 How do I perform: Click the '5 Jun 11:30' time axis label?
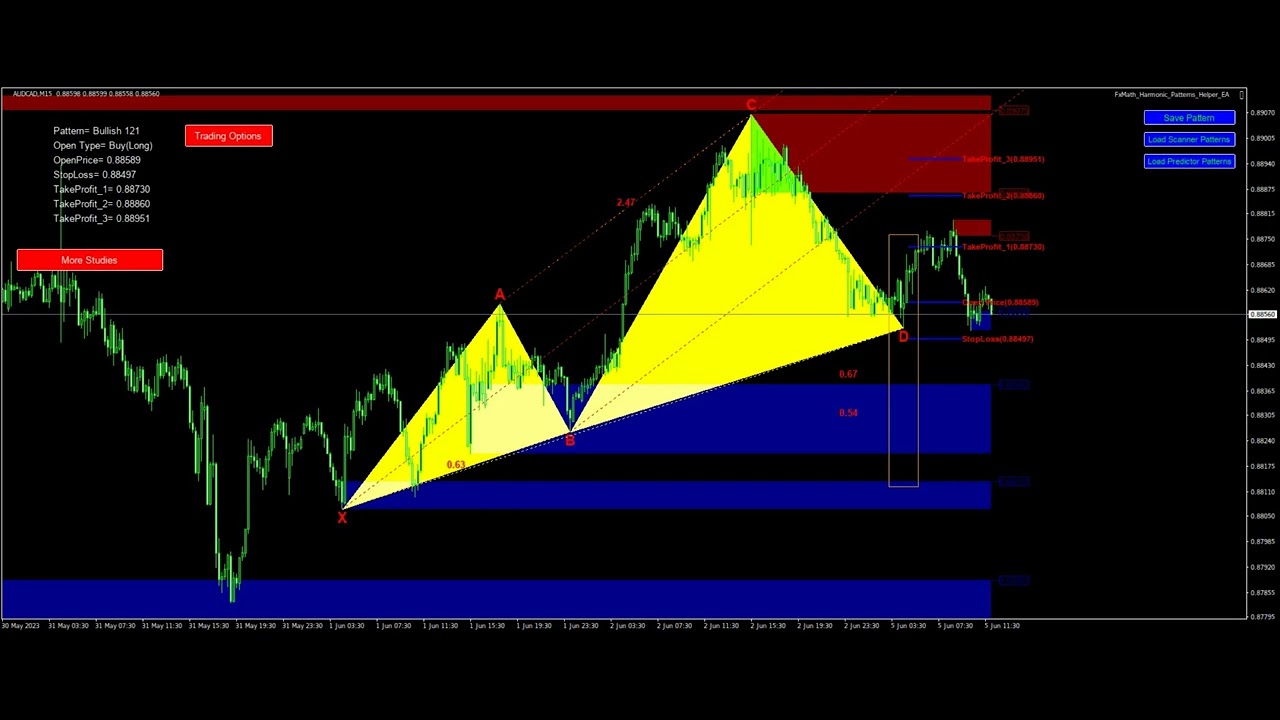coord(1002,626)
